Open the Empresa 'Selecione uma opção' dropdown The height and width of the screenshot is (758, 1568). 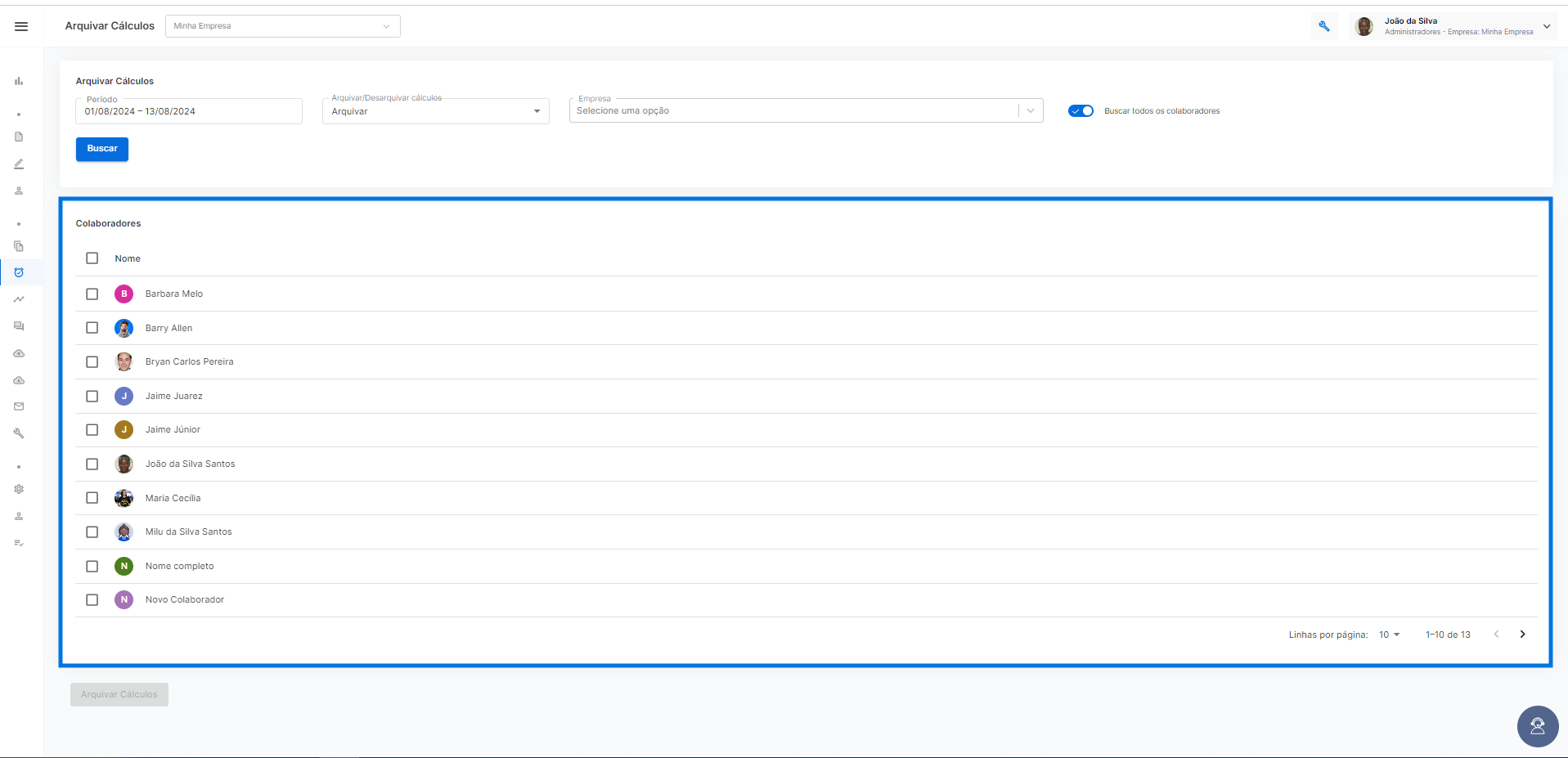coord(806,110)
